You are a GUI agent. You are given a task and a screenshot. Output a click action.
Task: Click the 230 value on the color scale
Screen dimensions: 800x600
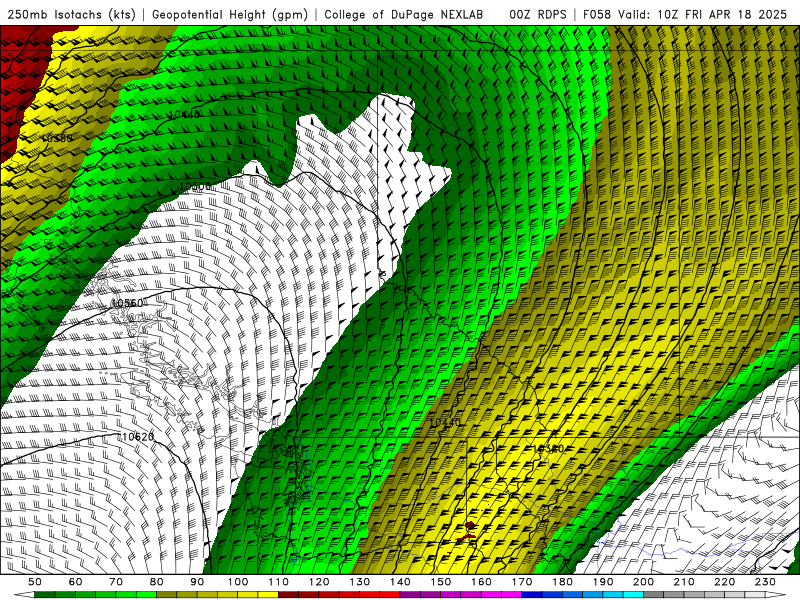pos(766,582)
